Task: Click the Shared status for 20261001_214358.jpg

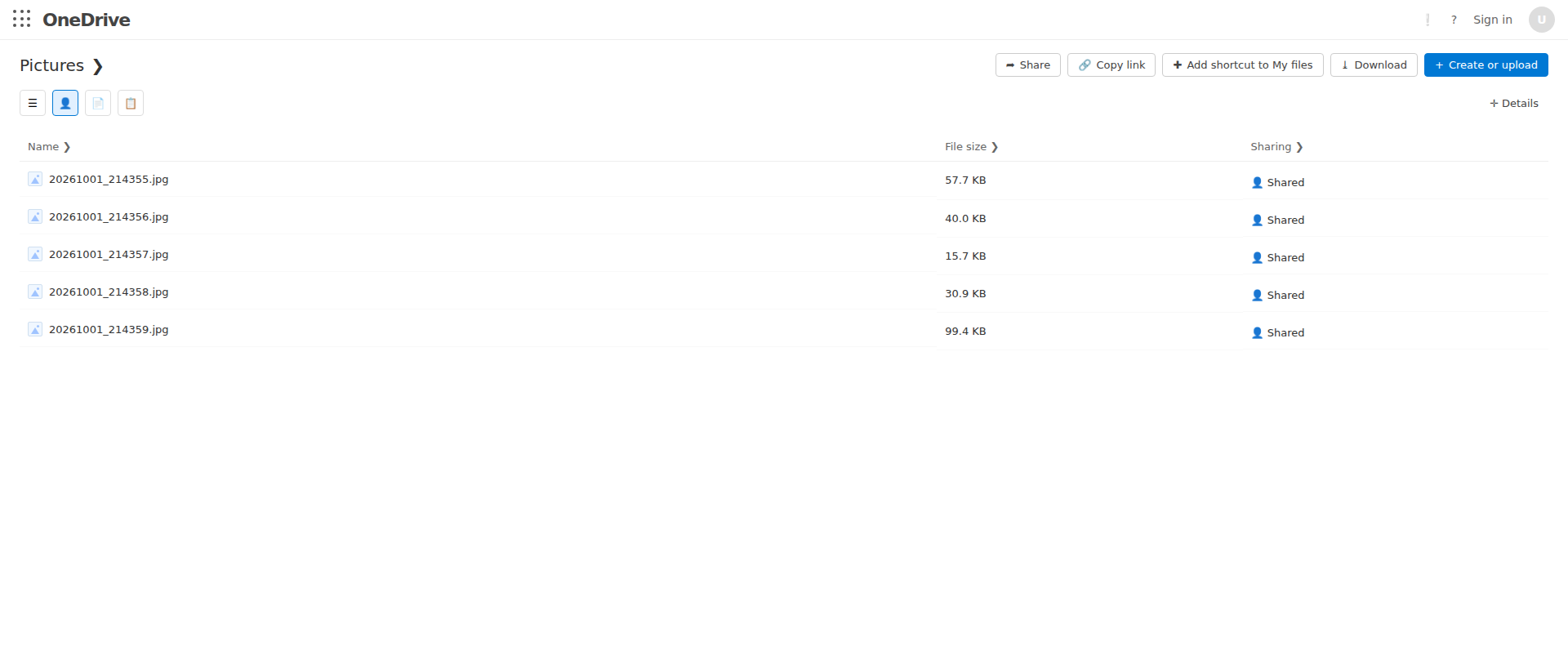Action: click(x=1278, y=295)
